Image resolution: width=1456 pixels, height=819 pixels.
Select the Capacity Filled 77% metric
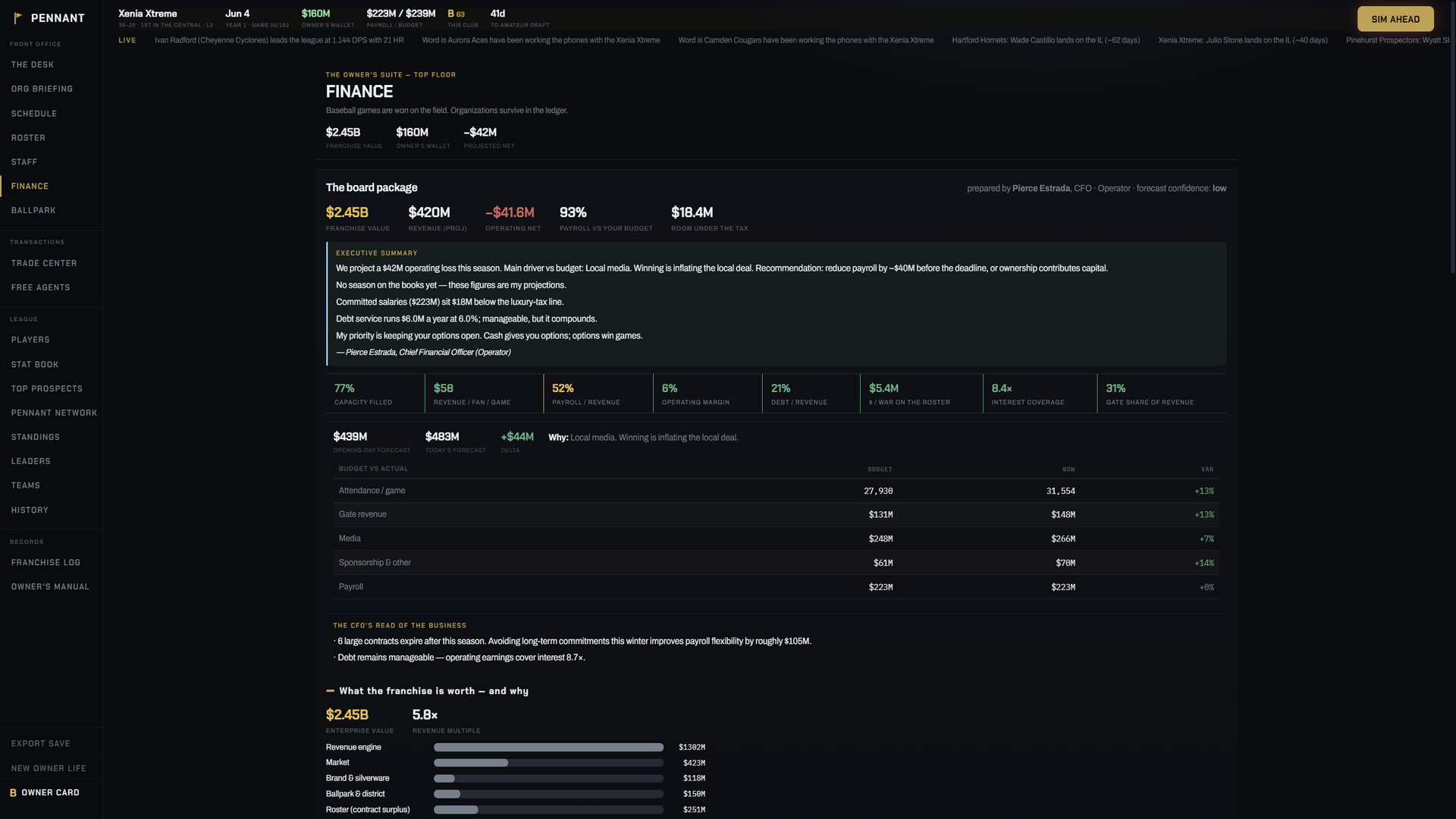coord(375,394)
